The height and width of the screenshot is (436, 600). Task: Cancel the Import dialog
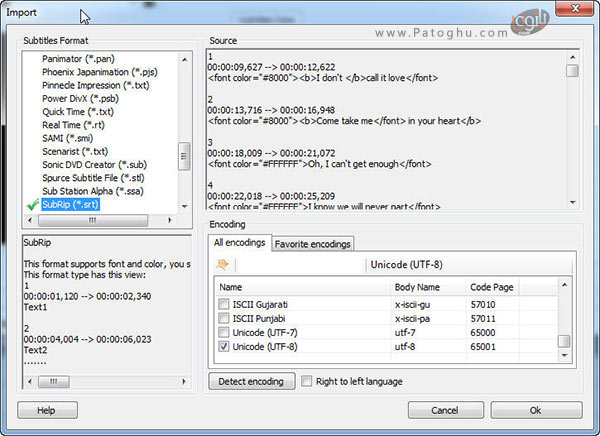point(445,410)
